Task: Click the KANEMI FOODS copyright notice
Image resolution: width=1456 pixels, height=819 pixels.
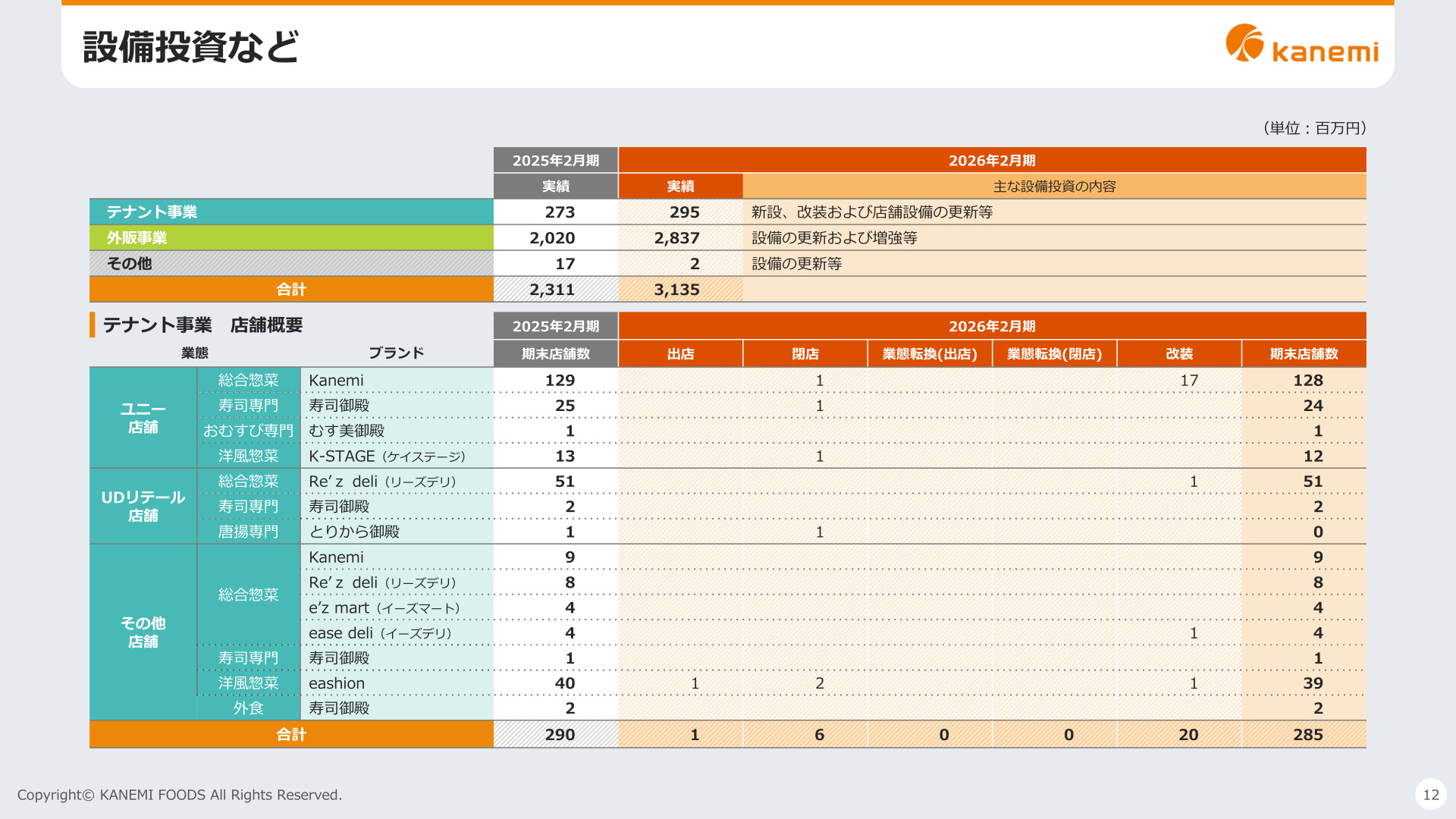Action: click(180, 795)
